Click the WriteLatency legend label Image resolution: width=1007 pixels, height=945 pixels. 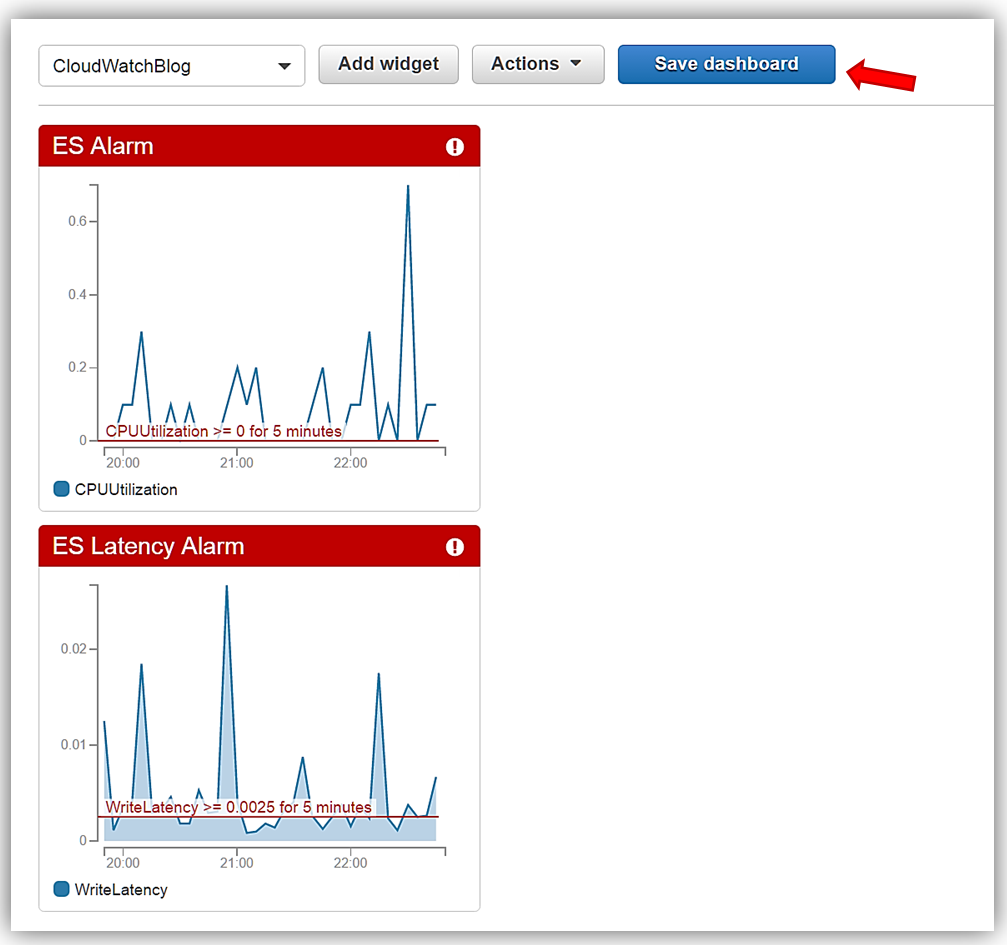pos(121,889)
